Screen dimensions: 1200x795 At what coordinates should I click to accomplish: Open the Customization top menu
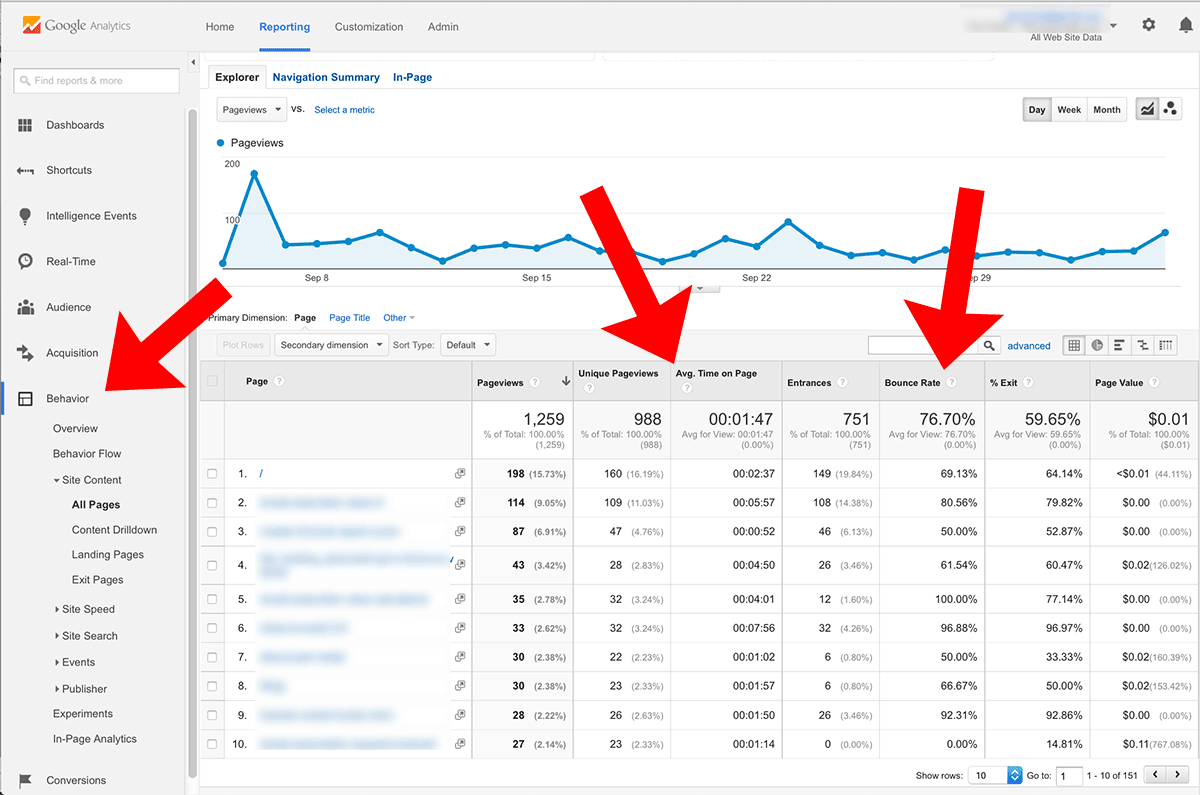click(x=369, y=27)
